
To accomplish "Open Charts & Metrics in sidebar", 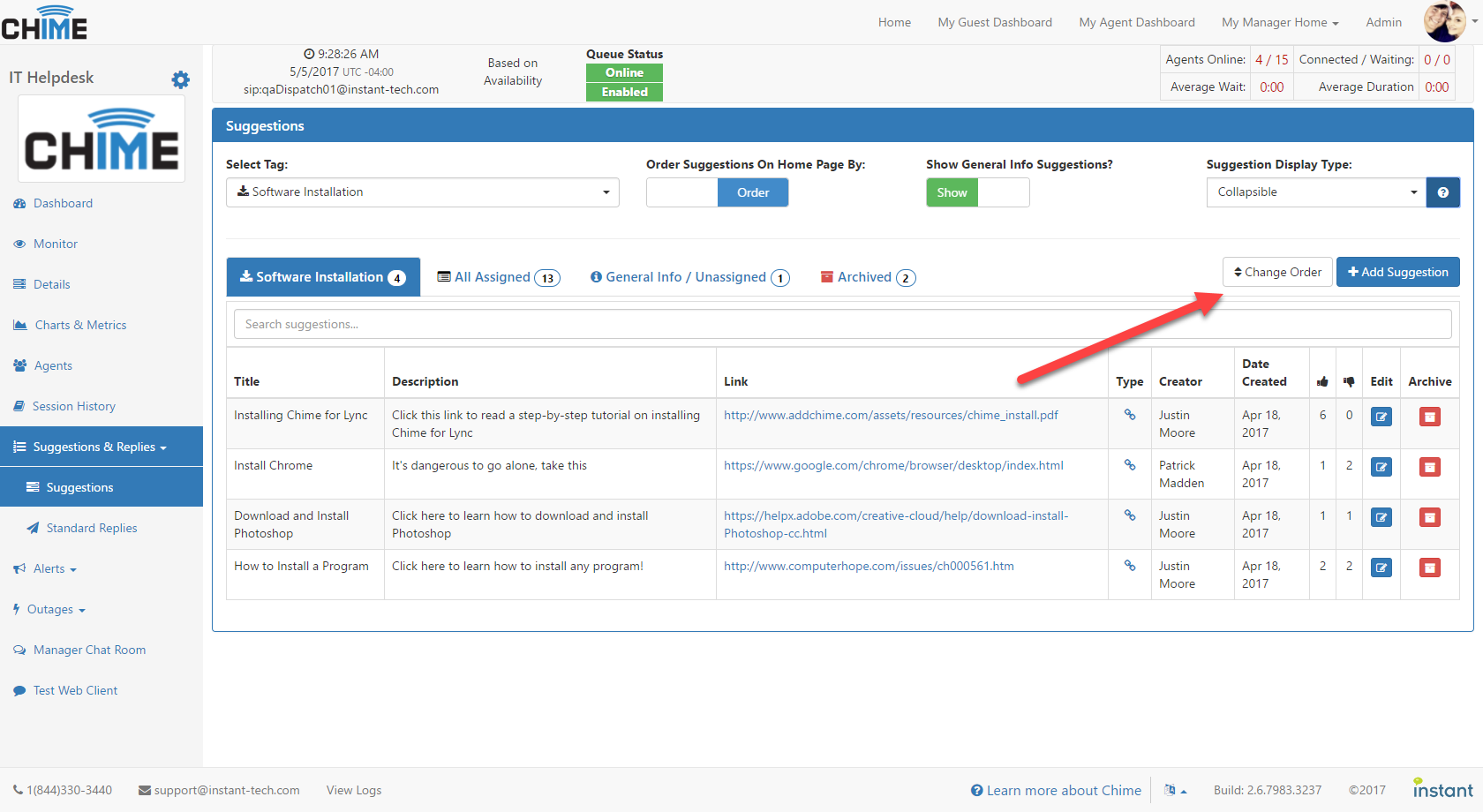I will [80, 325].
